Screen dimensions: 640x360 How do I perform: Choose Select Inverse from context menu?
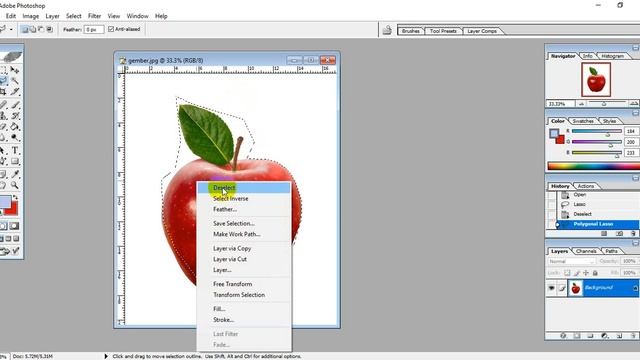click(244, 199)
